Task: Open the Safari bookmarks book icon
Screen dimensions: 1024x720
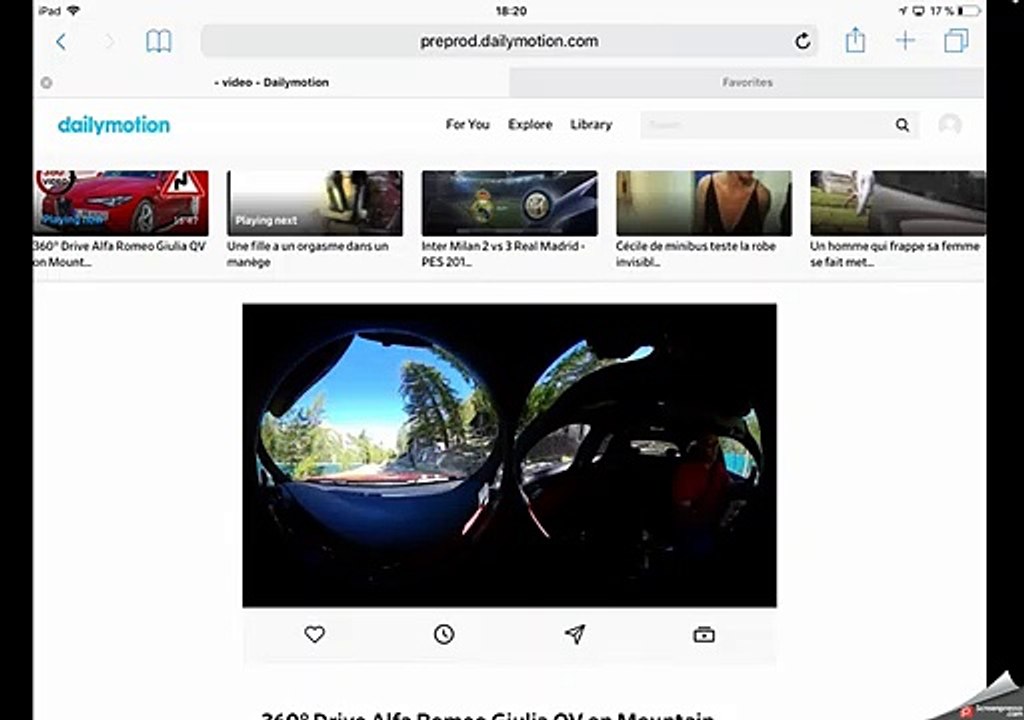Action: (x=159, y=41)
